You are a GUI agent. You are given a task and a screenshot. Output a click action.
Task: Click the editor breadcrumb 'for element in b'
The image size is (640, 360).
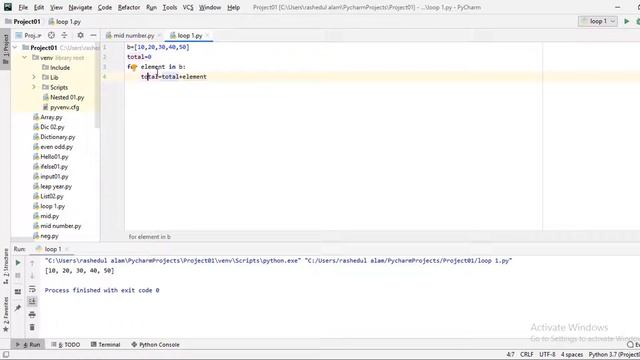pos(150,237)
